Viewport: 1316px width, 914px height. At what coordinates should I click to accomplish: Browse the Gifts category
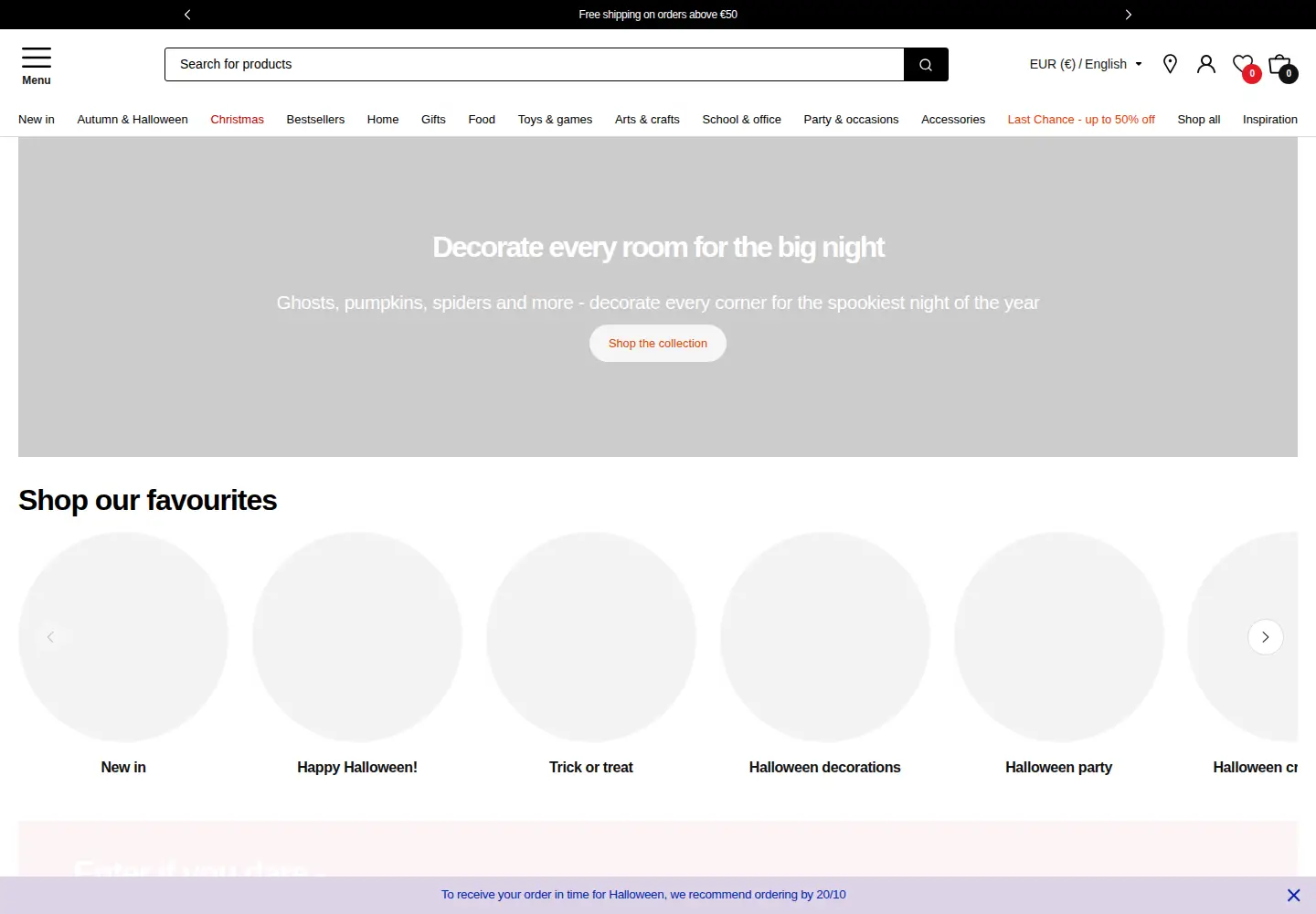point(433,120)
